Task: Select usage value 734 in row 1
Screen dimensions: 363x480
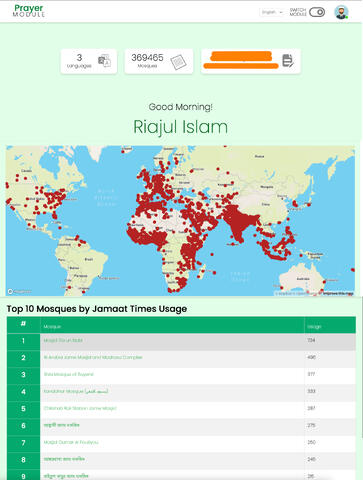Action: coord(311,340)
